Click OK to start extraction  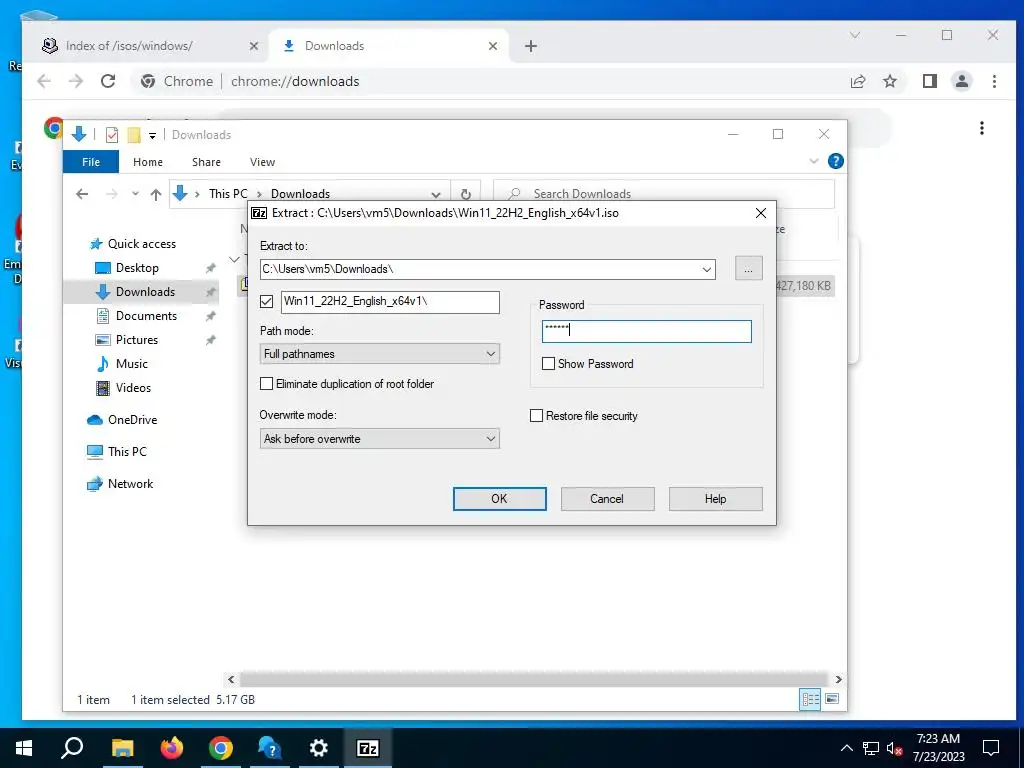coord(500,499)
